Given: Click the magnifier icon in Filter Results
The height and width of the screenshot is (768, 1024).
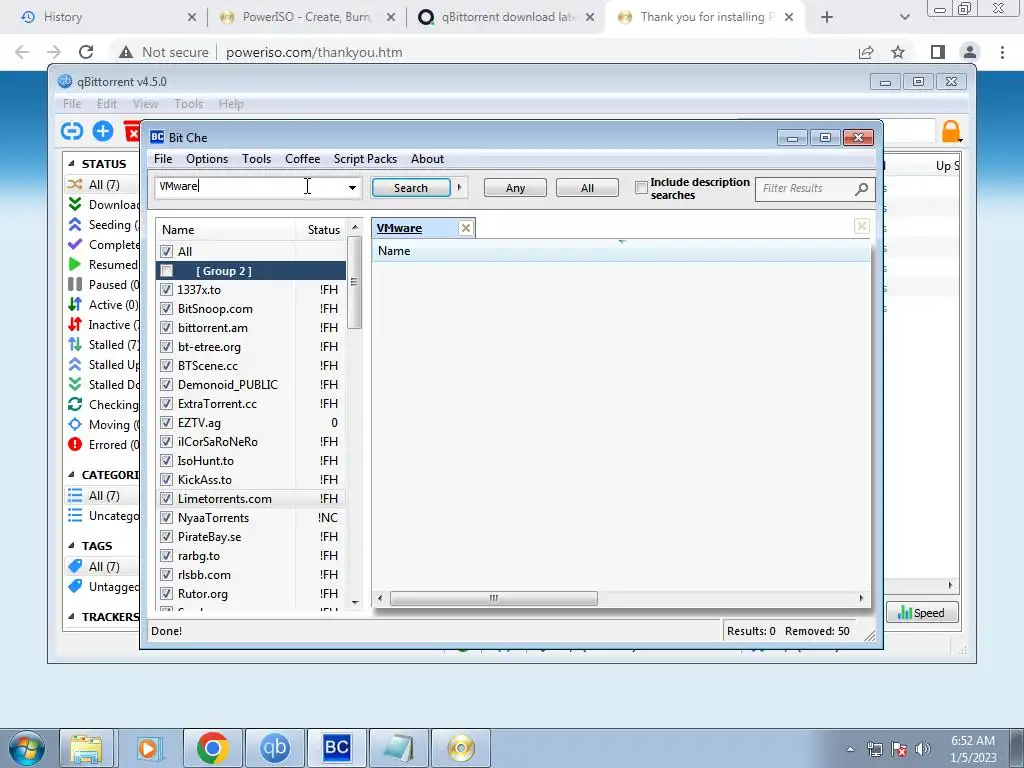Looking at the screenshot, I should coord(861,189).
